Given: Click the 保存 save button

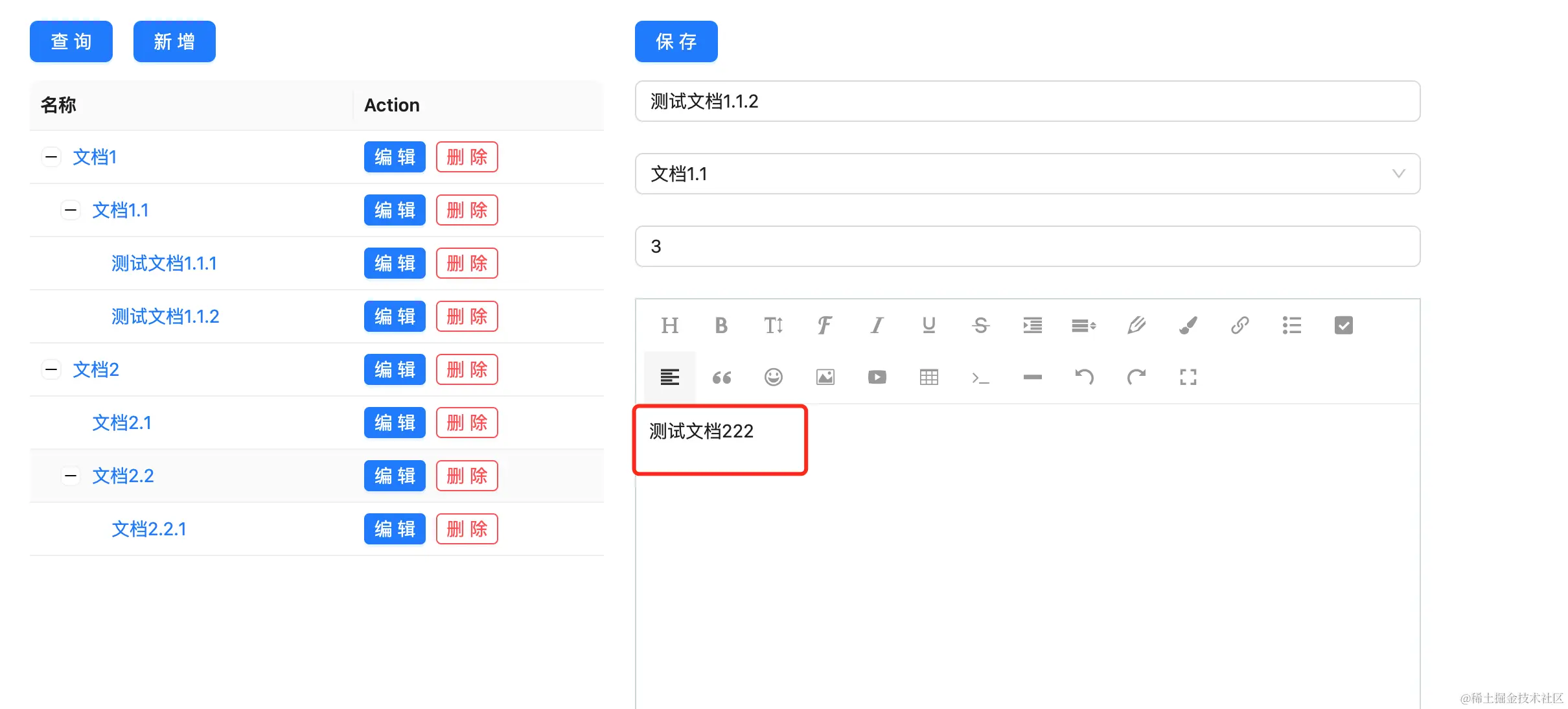Looking at the screenshot, I should pyautogui.click(x=676, y=41).
